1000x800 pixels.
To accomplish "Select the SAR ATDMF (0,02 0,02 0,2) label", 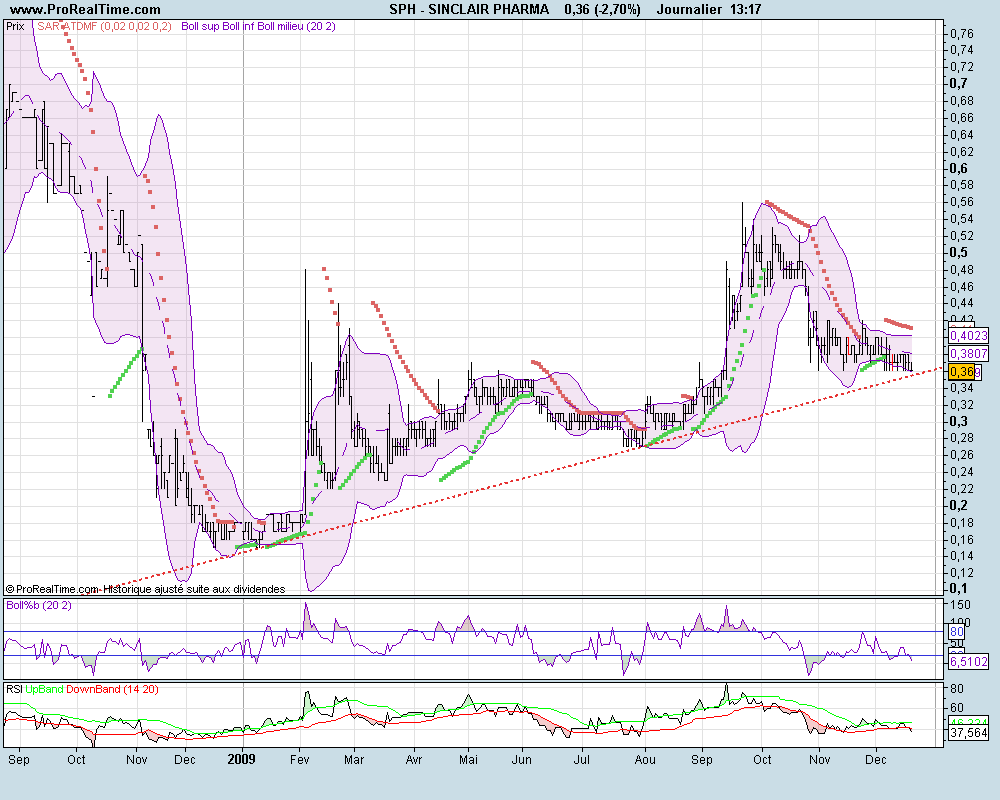I will (104, 26).
